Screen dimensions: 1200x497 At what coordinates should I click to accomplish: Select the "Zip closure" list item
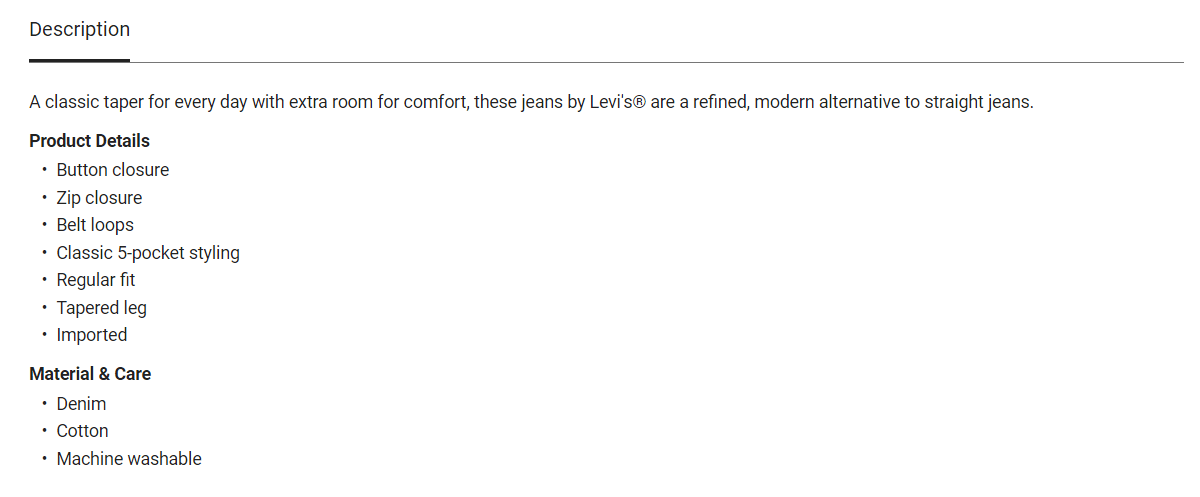click(x=99, y=198)
